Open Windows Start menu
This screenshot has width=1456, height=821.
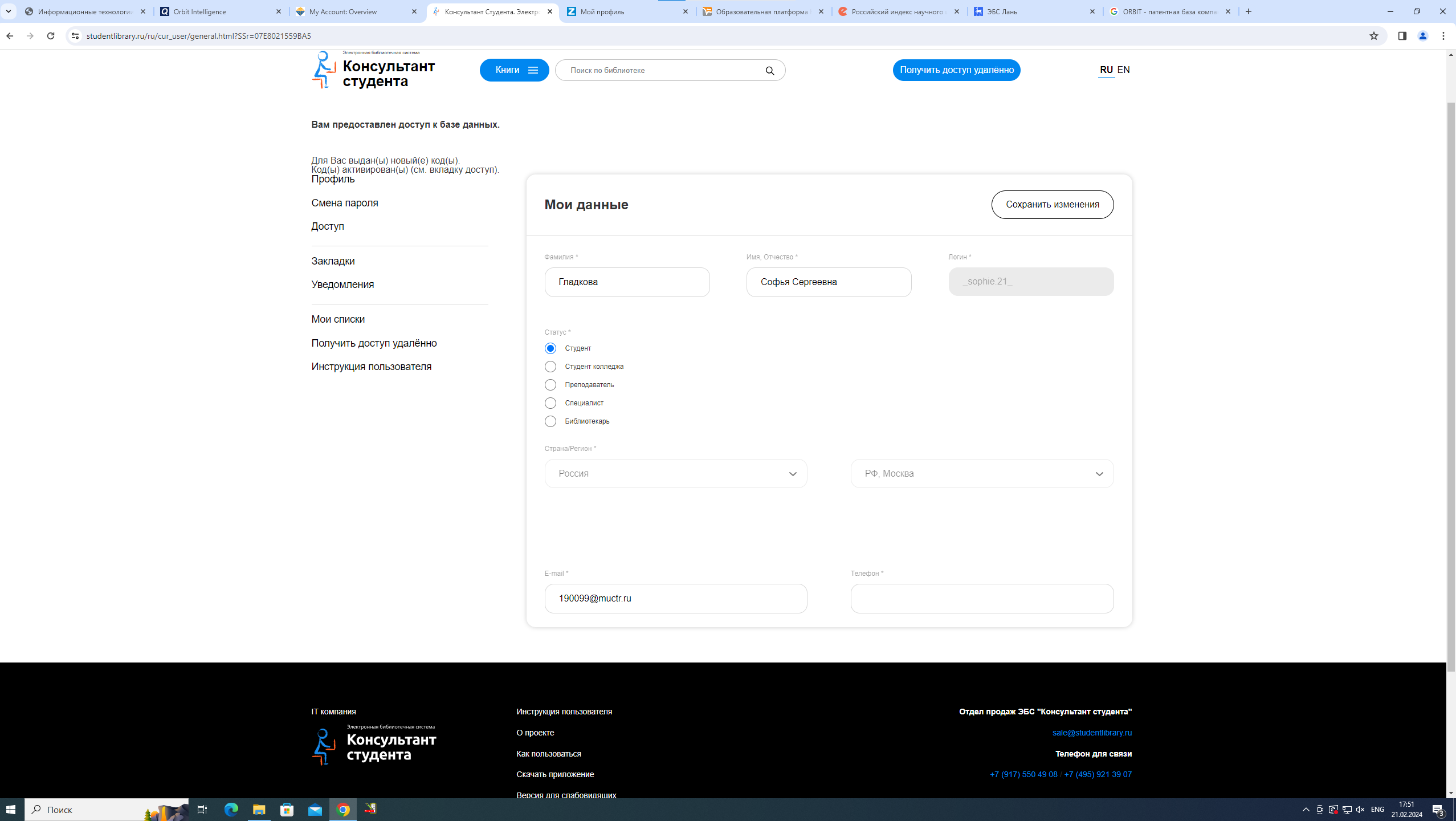11,810
